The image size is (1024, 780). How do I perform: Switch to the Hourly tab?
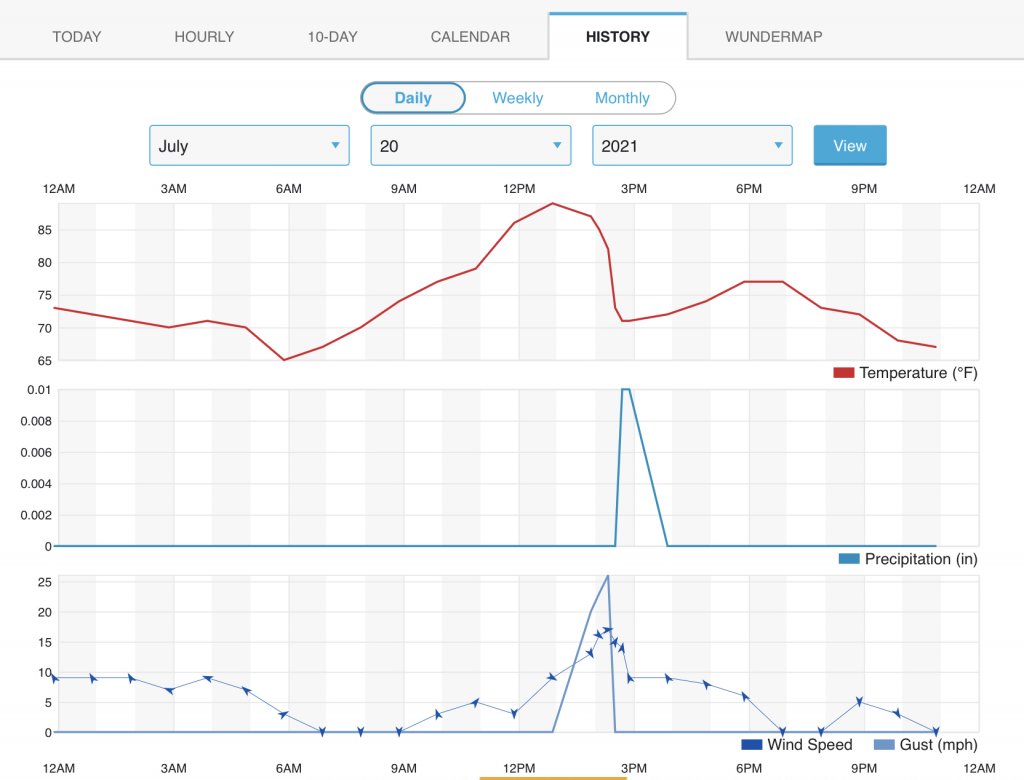(204, 37)
